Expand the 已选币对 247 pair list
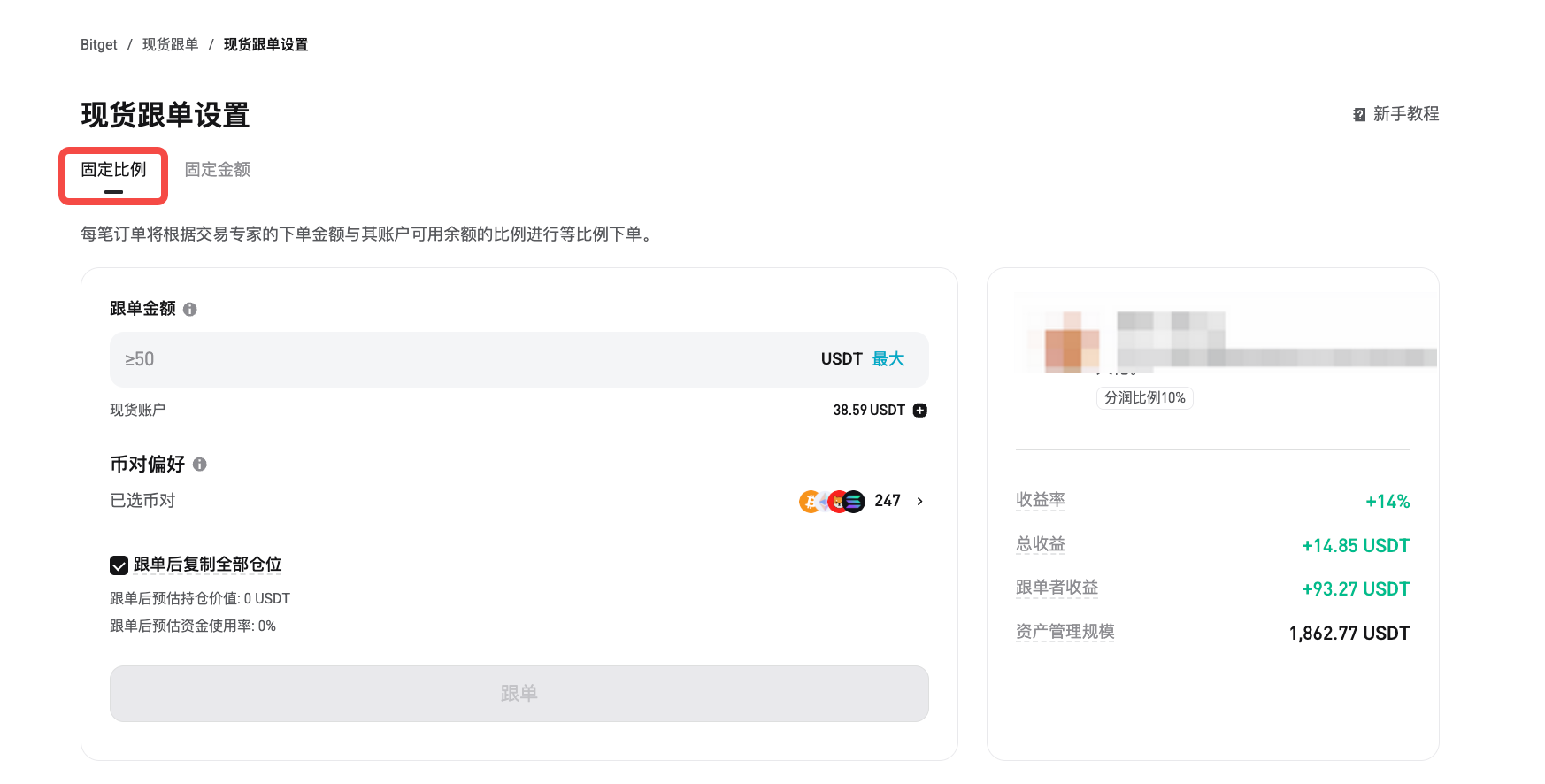The height and width of the screenshot is (784, 1545). (887, 501)
